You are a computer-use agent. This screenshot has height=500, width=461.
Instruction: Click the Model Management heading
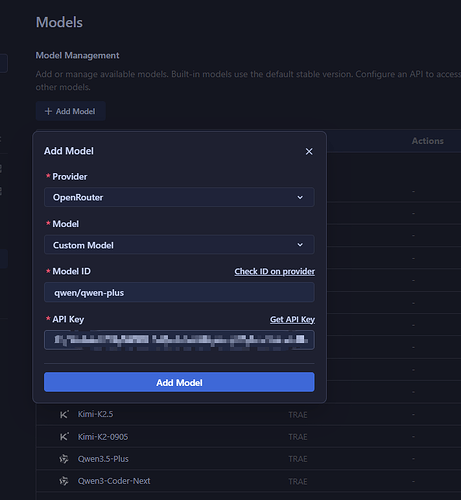click(x=77, y=55)
